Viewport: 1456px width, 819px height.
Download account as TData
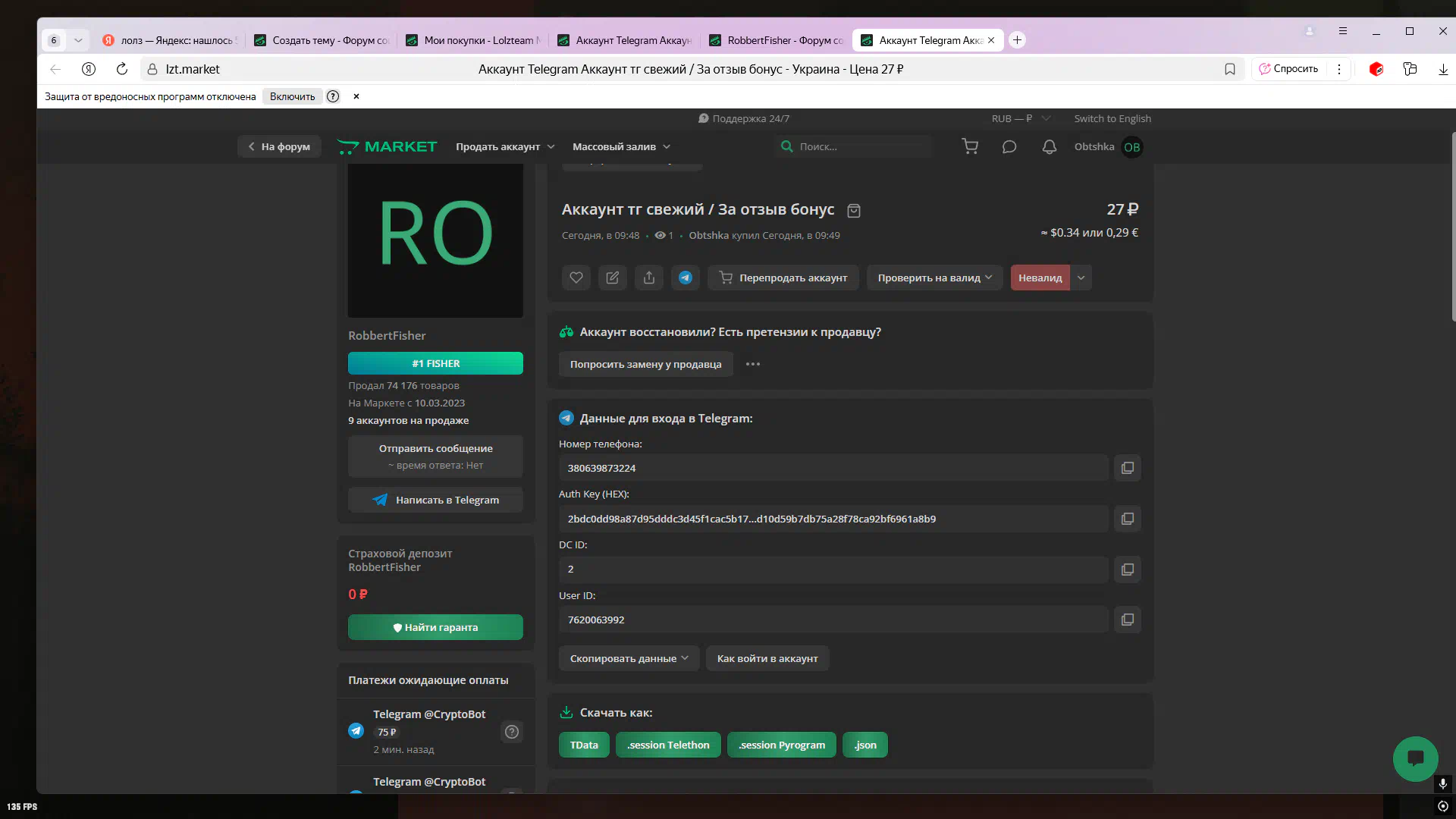[584, 745]
